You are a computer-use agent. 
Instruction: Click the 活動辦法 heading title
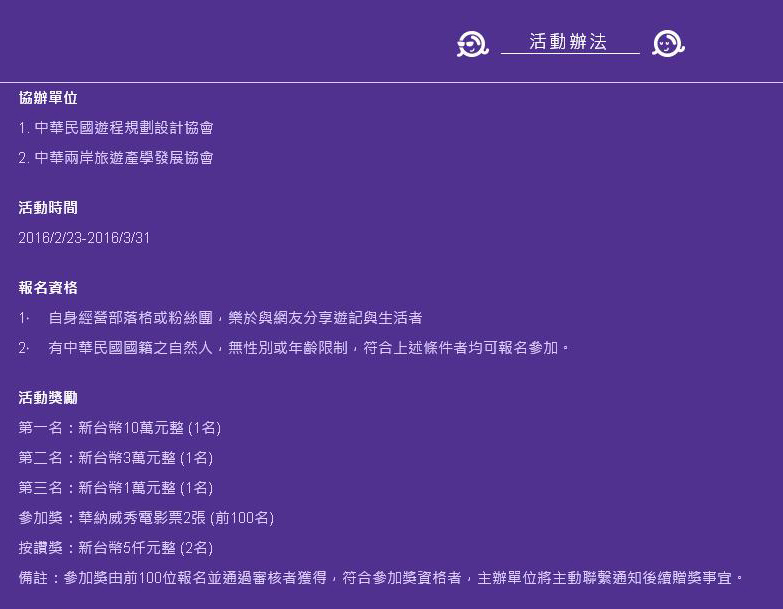[x=568, y=41]
